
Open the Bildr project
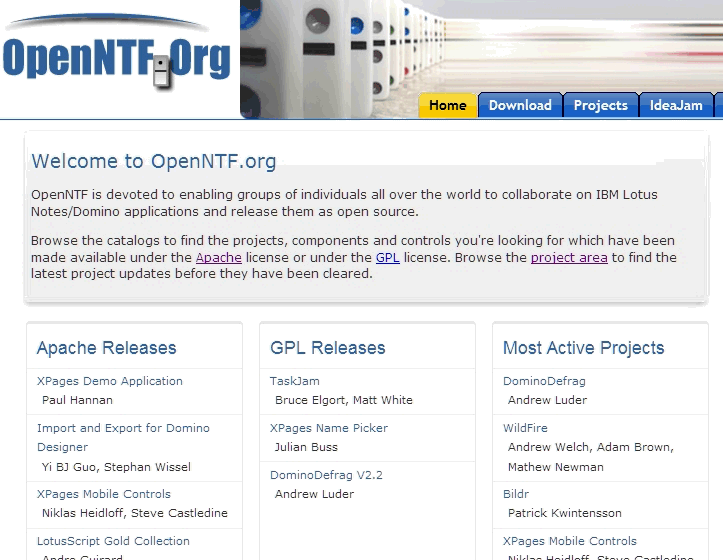click(x=516, y=494)
